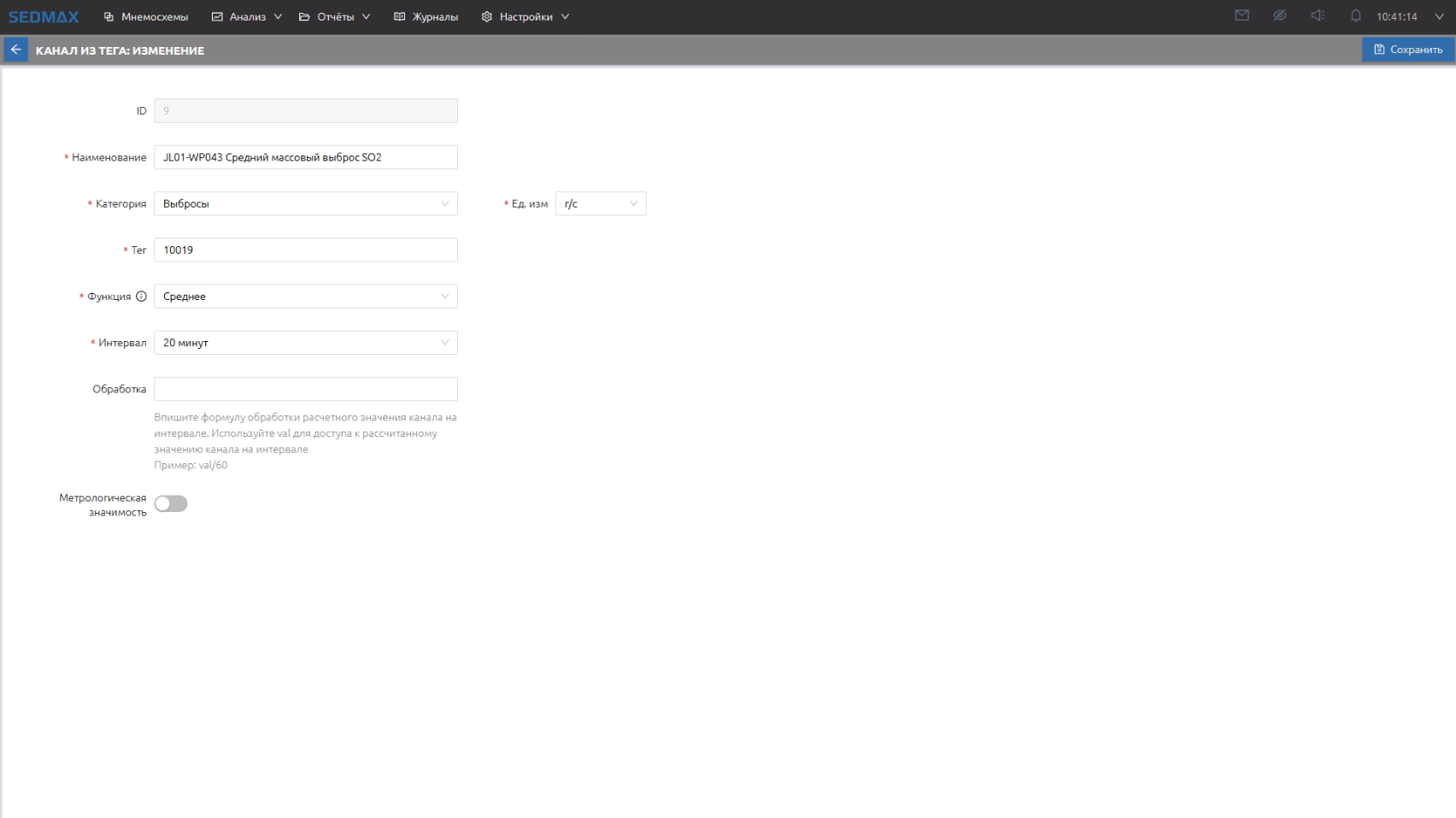Open the notifications bell
The height and width of the screenshot is (818, 1456).
(x=1355, y=16)
